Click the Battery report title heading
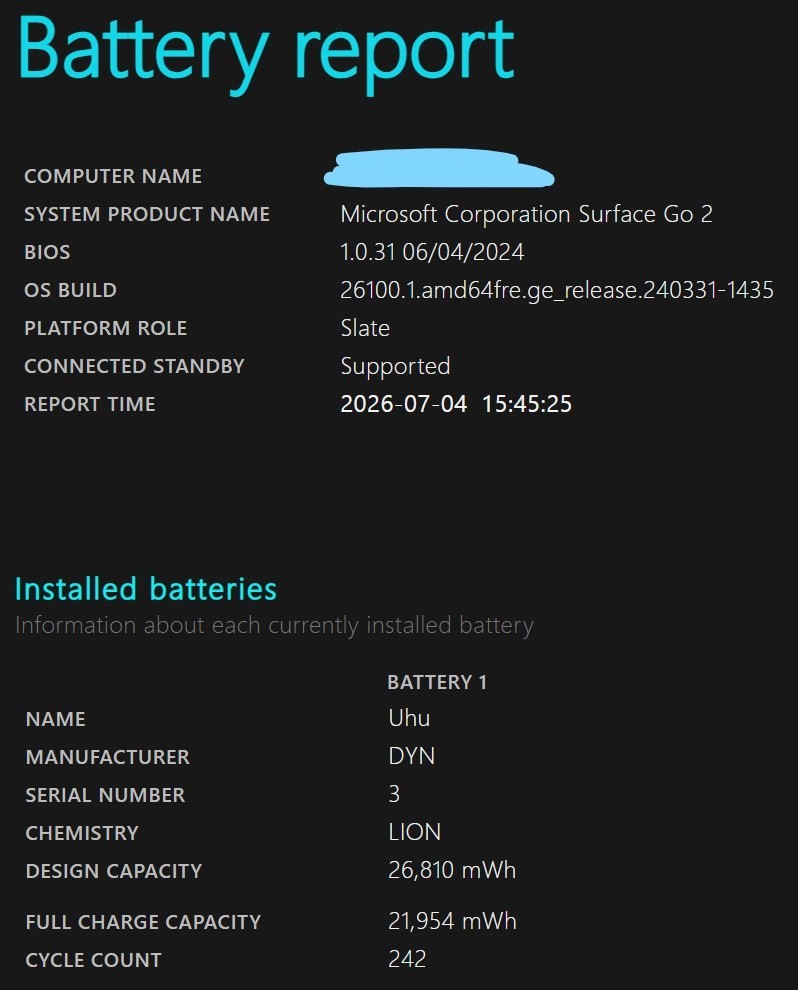798x990 pixels. click(266, 53)
